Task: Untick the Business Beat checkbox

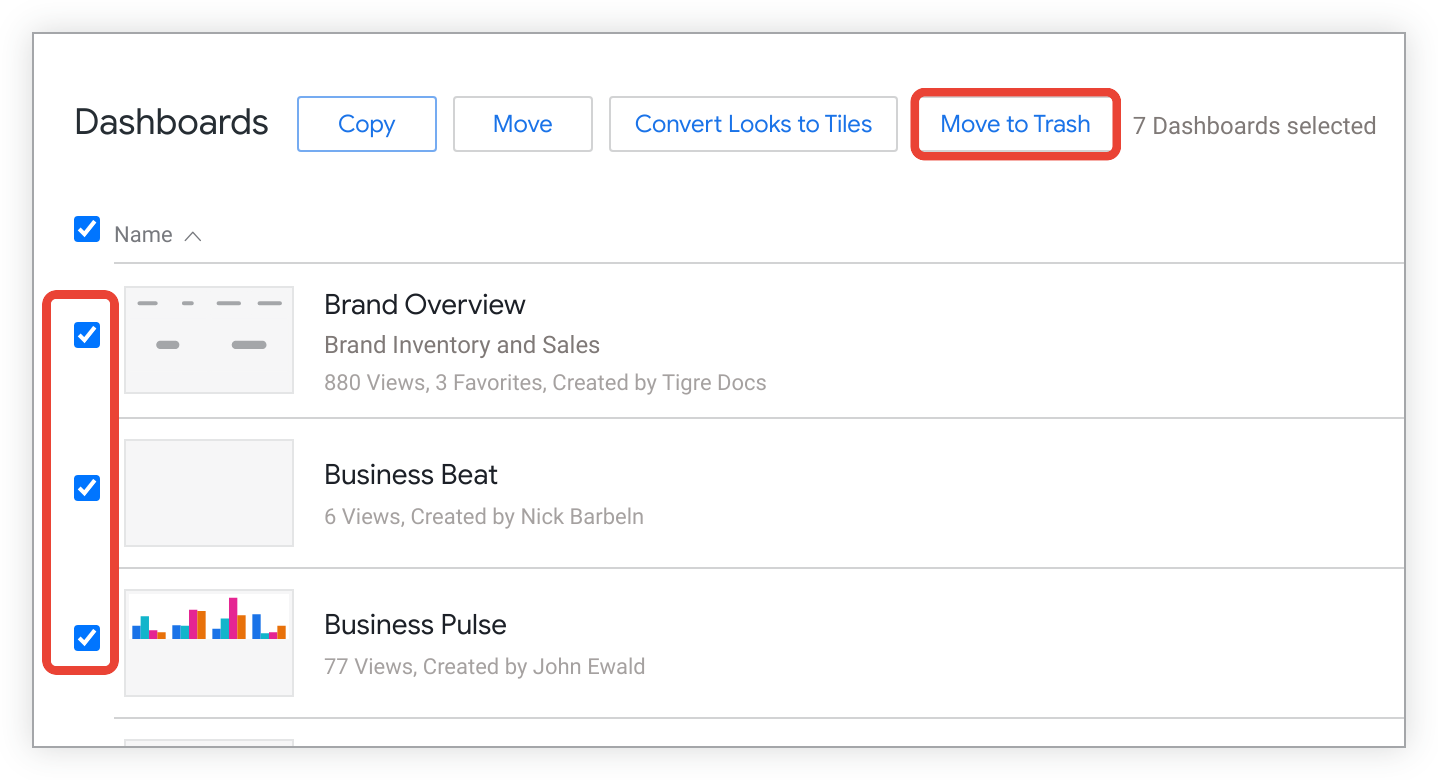Action: click(87, 488)
